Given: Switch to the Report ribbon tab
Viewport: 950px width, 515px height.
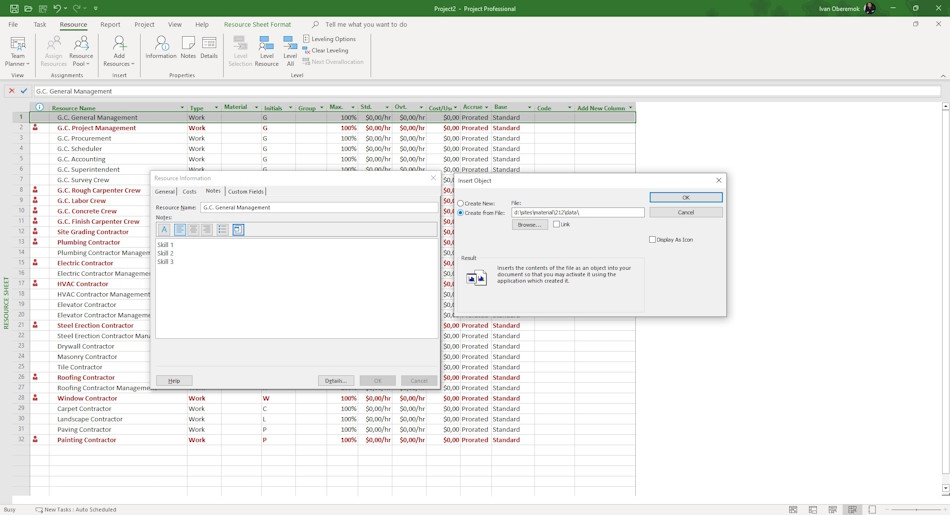Looking at the screenshot, I should [x=110, y=25].
